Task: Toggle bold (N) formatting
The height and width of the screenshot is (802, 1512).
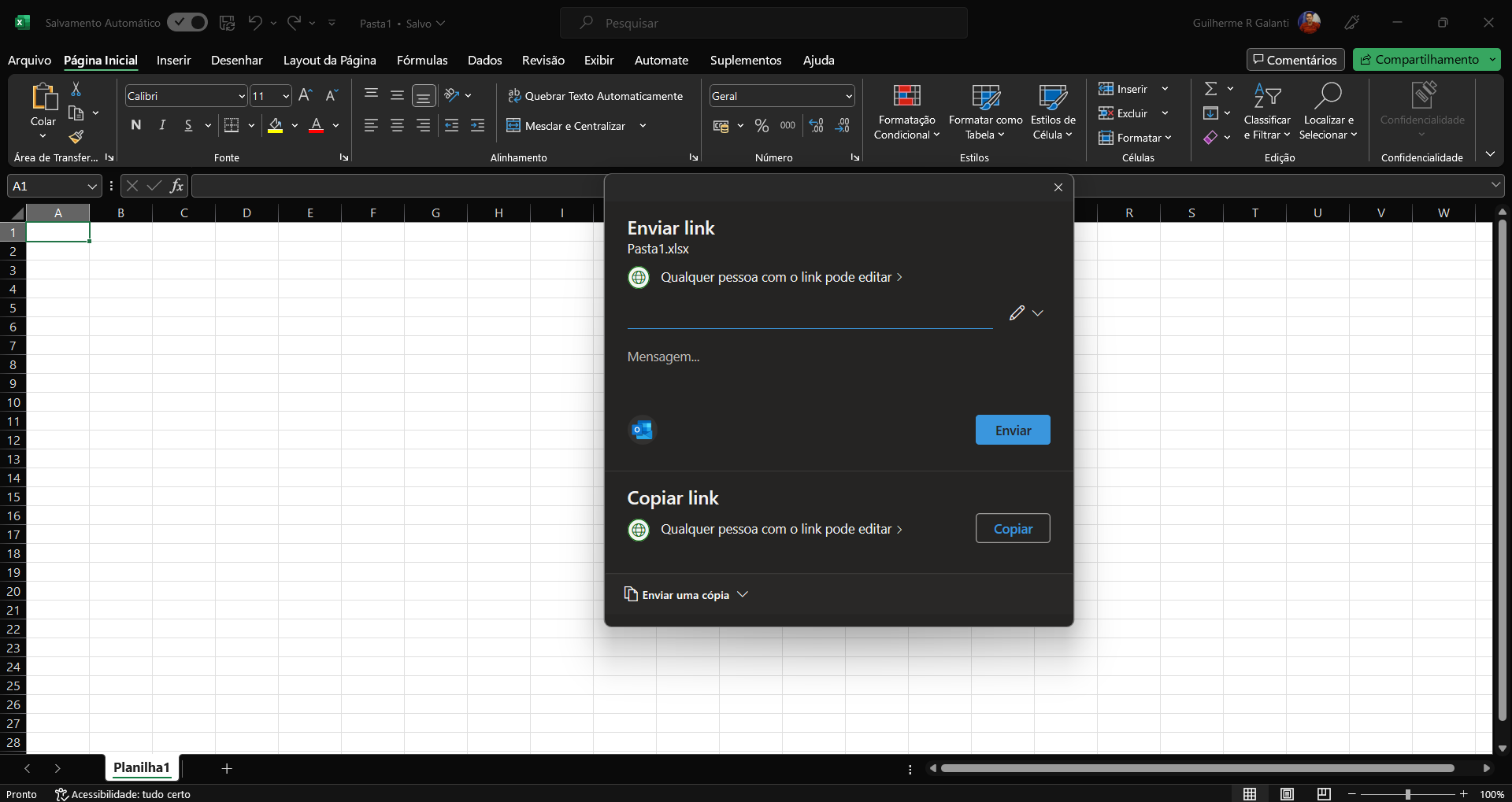Action: pyautogui.click(x=136, y=125)
